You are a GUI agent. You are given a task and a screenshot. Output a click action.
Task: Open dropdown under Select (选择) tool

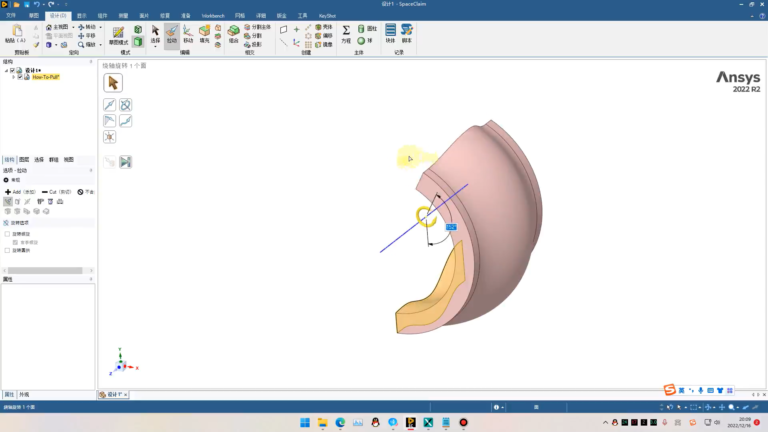tap(155, 47)
